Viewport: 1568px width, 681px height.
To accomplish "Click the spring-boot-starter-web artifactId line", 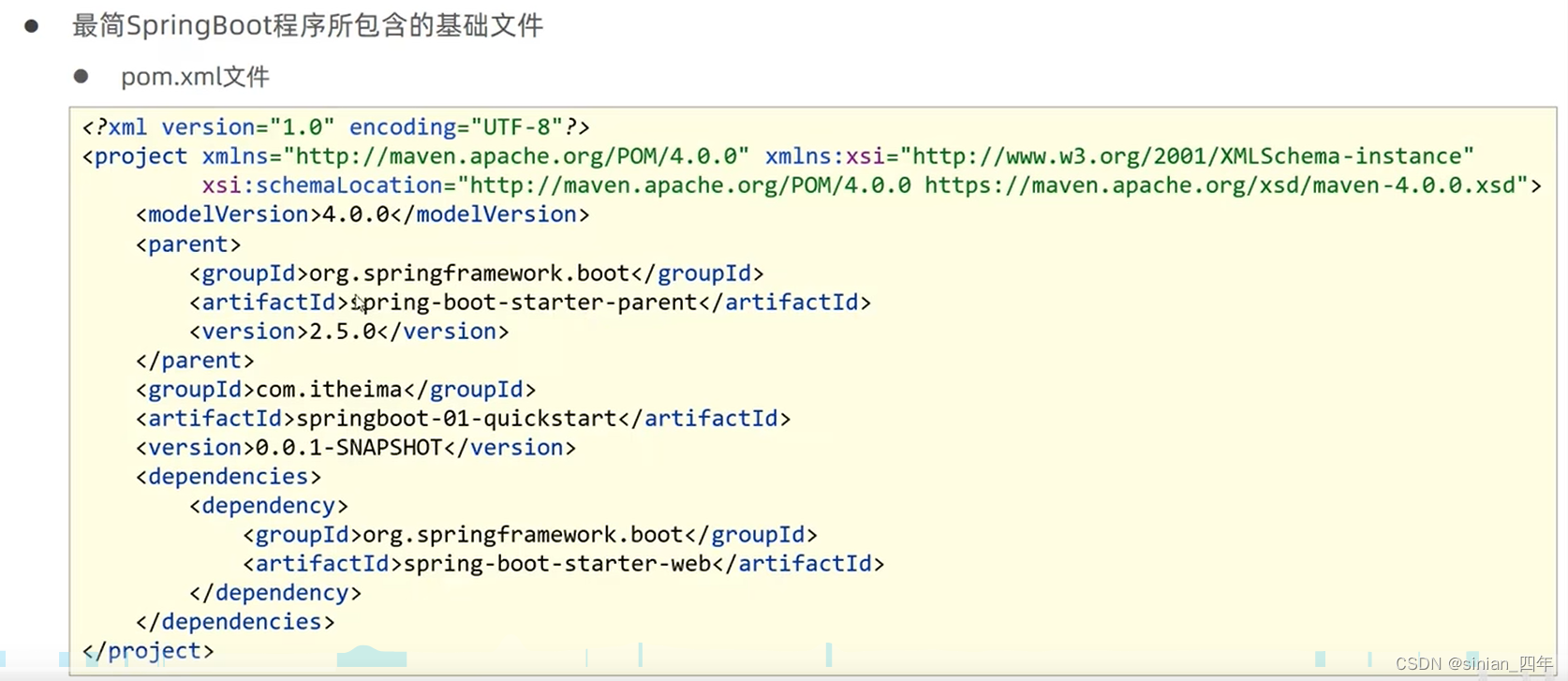I will (x=564, y=564).
